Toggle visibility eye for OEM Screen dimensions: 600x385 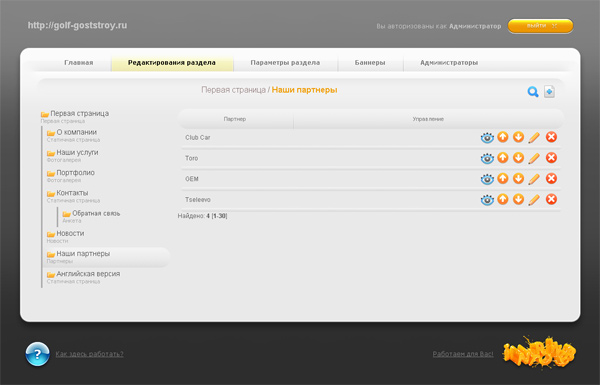[487, 179]
